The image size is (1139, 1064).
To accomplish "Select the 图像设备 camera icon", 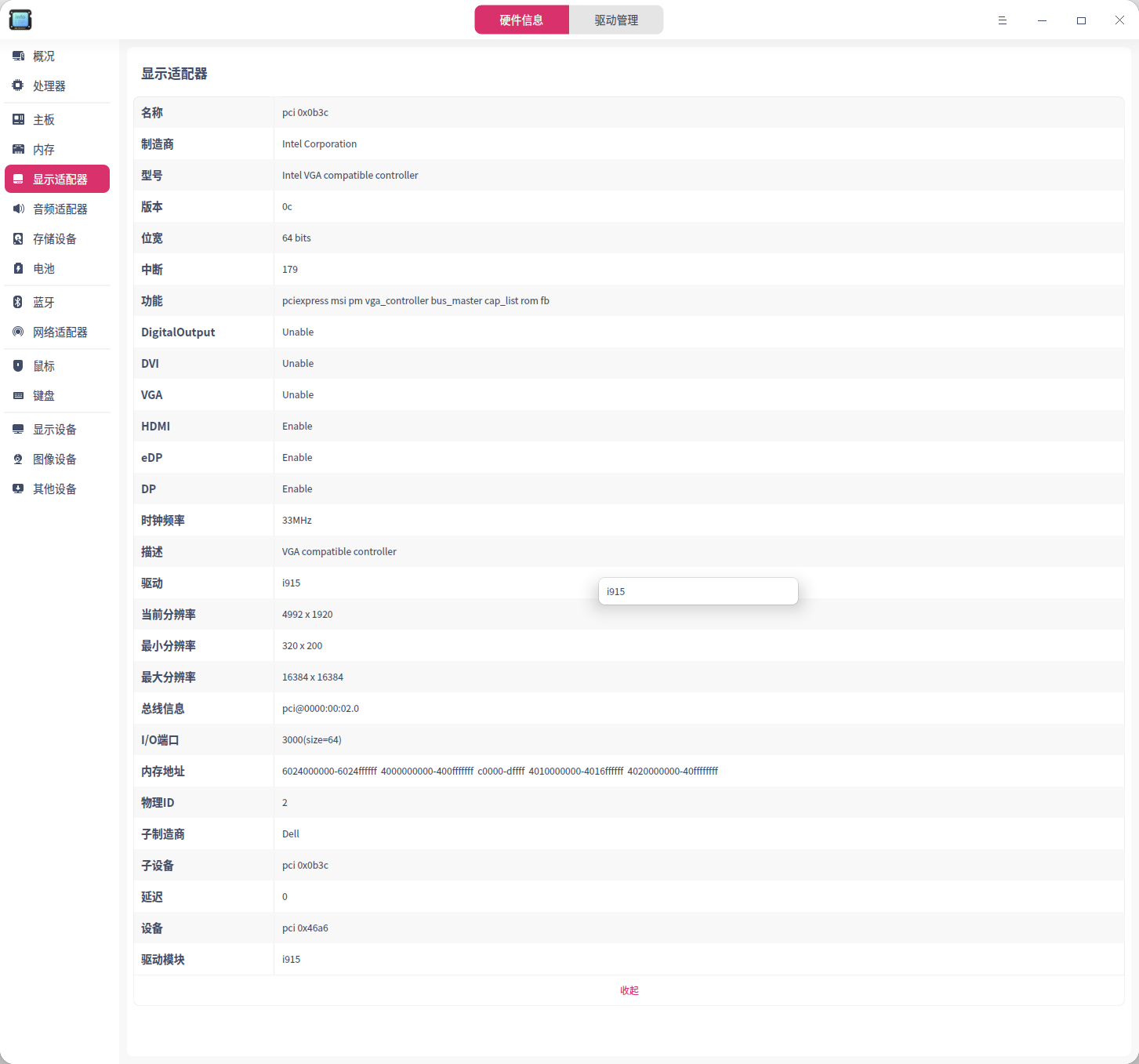I will click(x=18, y=459).
